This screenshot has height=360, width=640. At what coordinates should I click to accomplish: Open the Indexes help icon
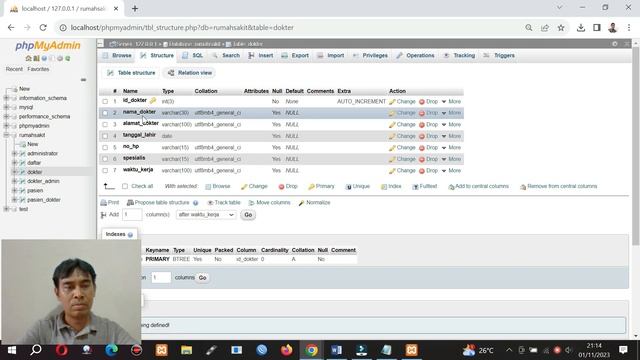[x=130, y=235]
